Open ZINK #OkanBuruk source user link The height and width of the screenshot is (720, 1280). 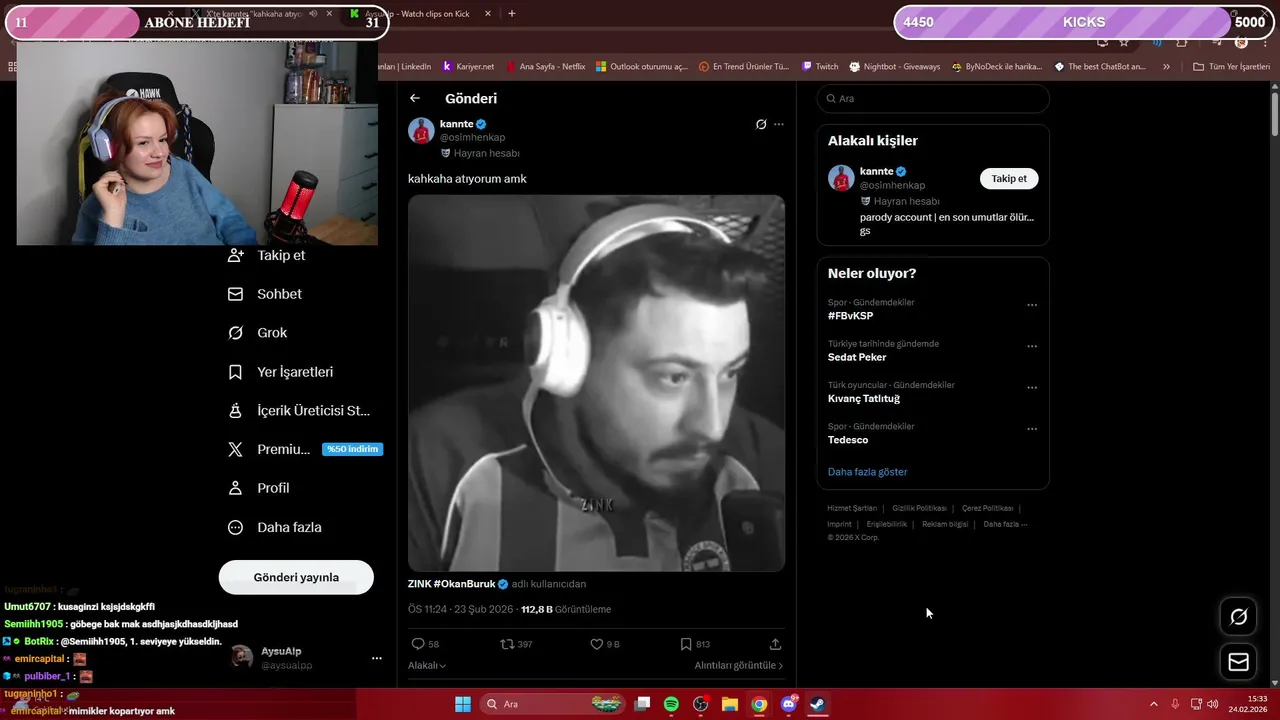point(458,584)
